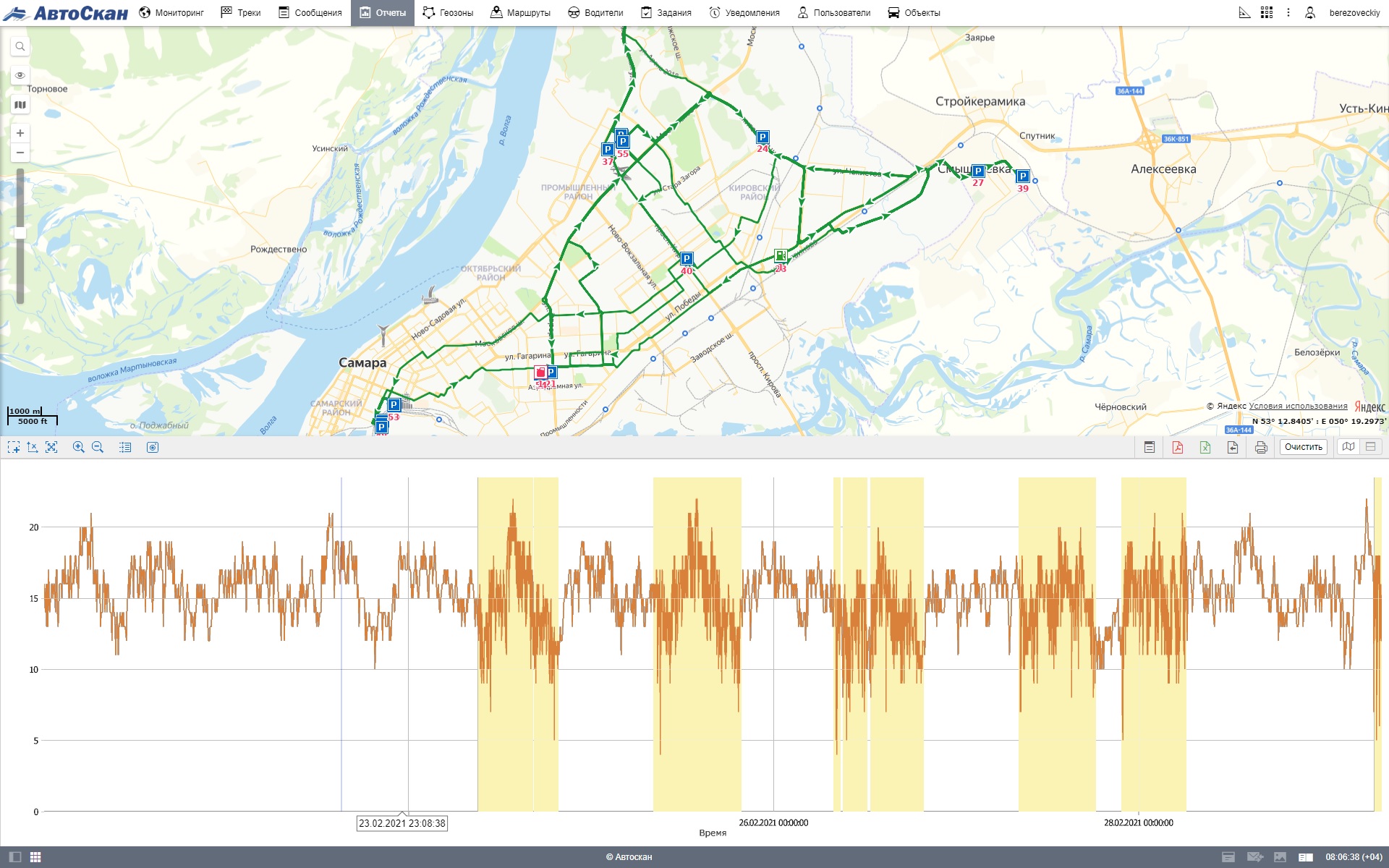Fit chart to full extent
Image resolution: width=1389 pixels, height=868 pixels.
[x=51, y=447]
